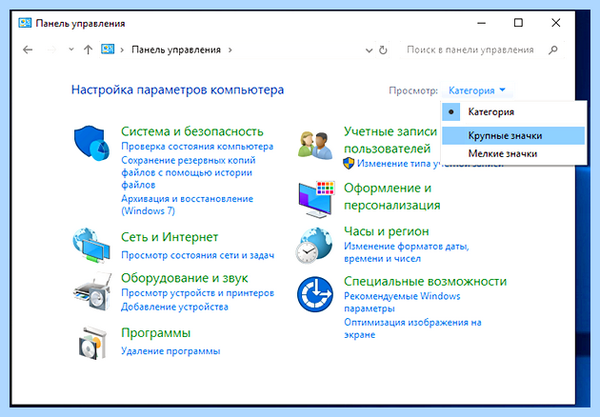The image size is (600, 417).
Task: Click the Appearance and Personalization monitor icon
Action: (316, 199)
